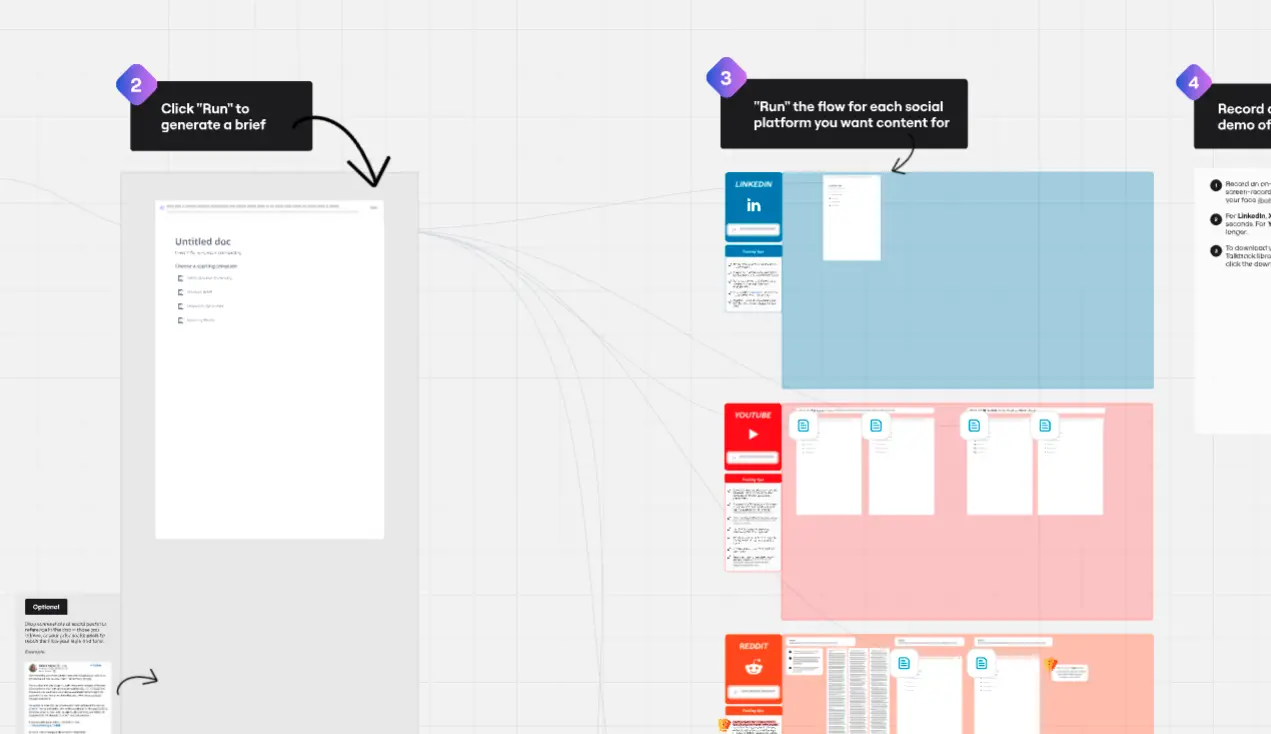Image resolution: width=1271 pixels, height=734 pixels.
Task: Open second document icon in Reddit section
Action: coord(981,663)
